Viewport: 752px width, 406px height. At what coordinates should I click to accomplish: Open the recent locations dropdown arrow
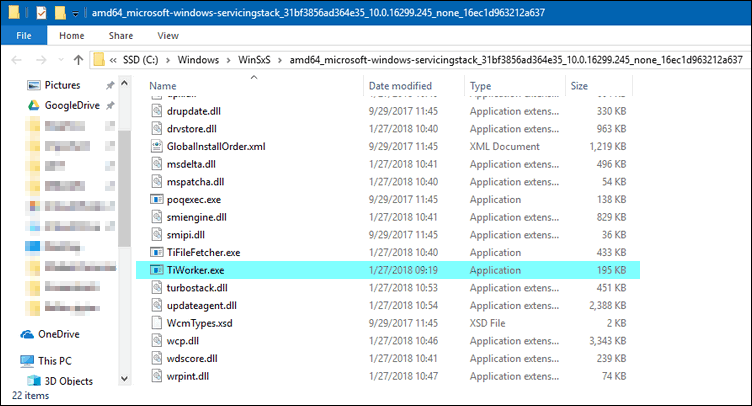pyautogui.click(x=61, y=60)
